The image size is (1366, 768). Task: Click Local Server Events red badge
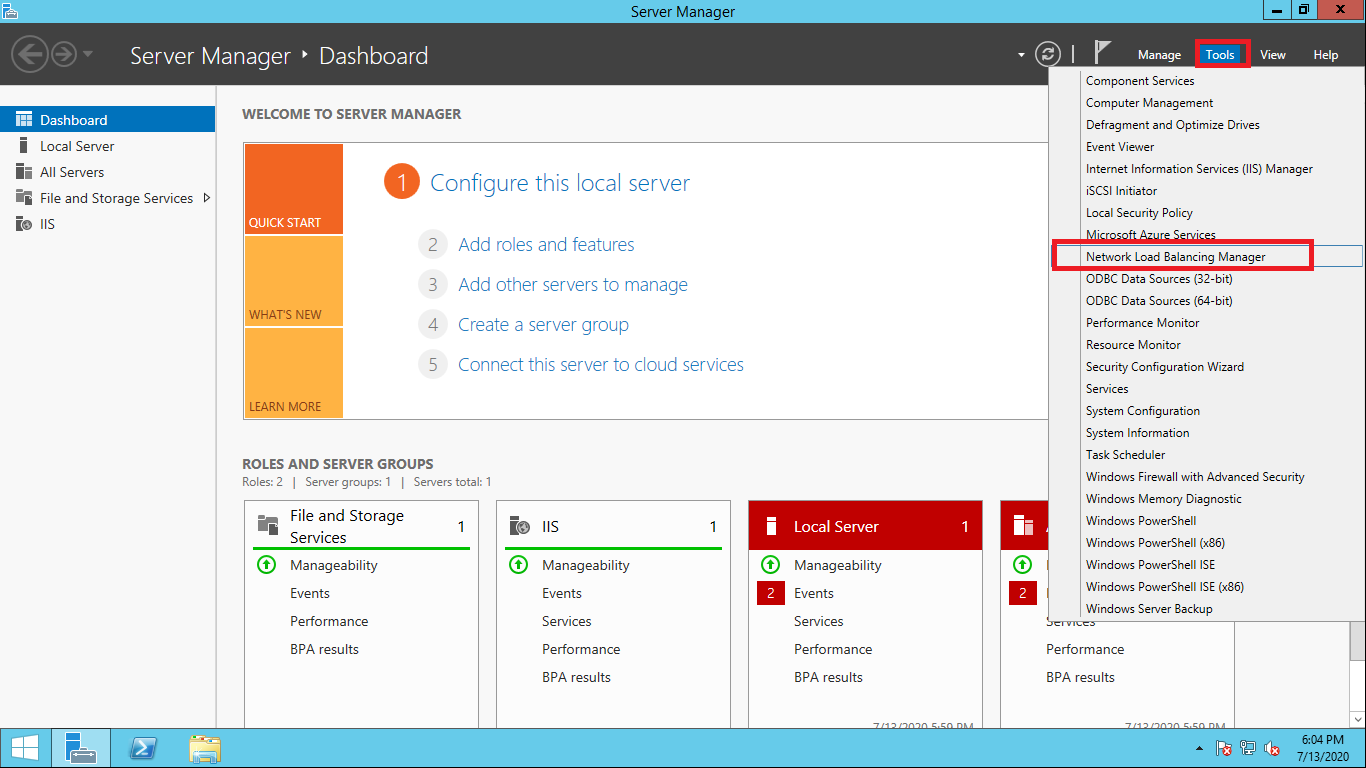point(770,593)
